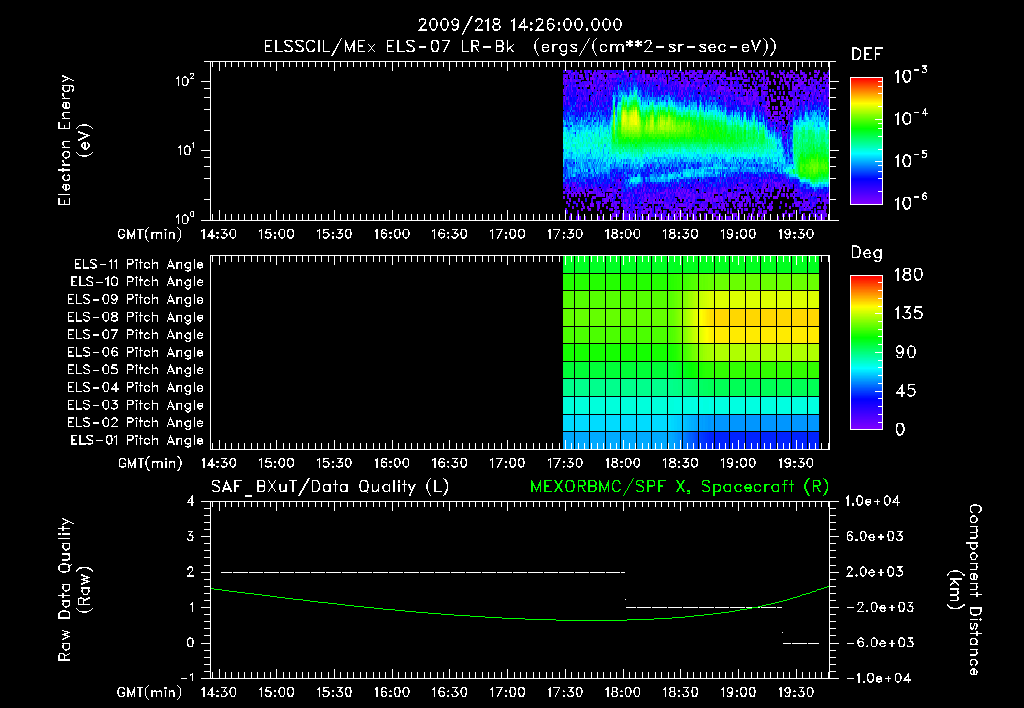Select the timestamp title 2009/218 14:26:00.000

pyautogui.click(x=520, y=25)
